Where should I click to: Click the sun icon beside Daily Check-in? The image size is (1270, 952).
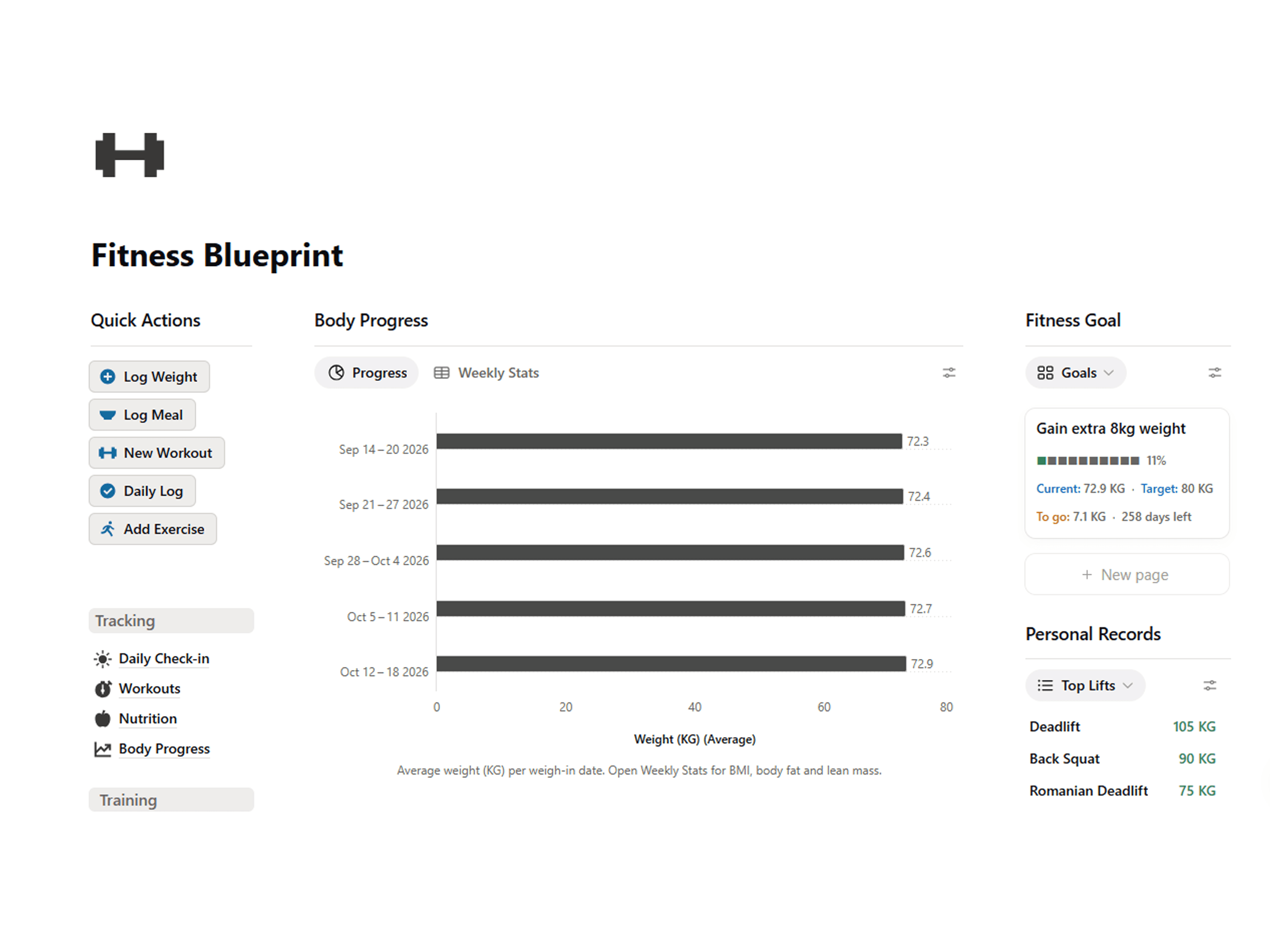click(103, 660)
